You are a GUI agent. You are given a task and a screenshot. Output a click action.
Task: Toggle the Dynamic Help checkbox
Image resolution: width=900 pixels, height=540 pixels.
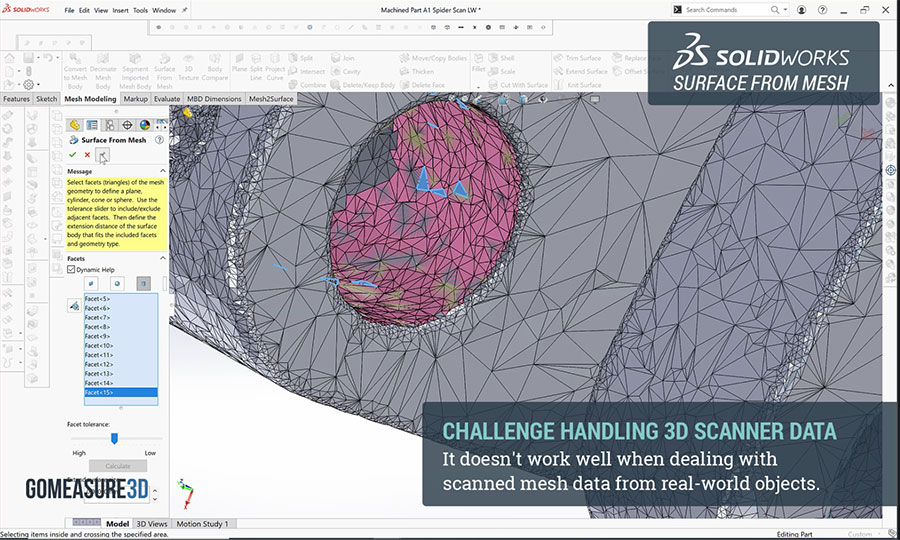(72, 269)
